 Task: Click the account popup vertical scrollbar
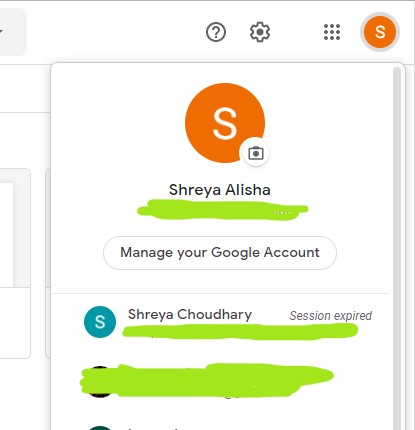click(x=397, y=248)
